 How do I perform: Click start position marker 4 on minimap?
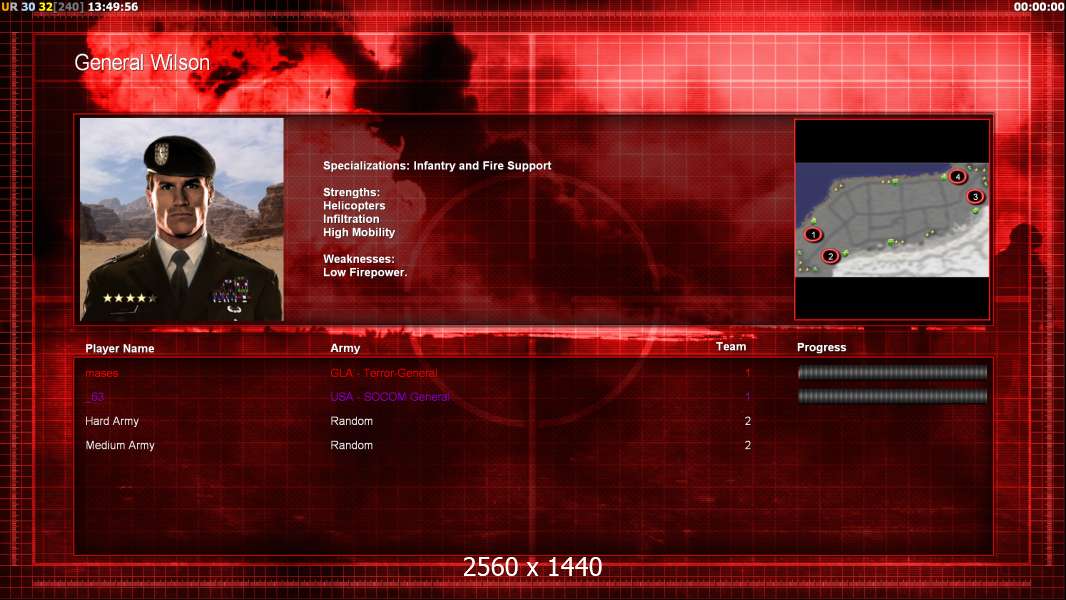[x=957, y=177]
